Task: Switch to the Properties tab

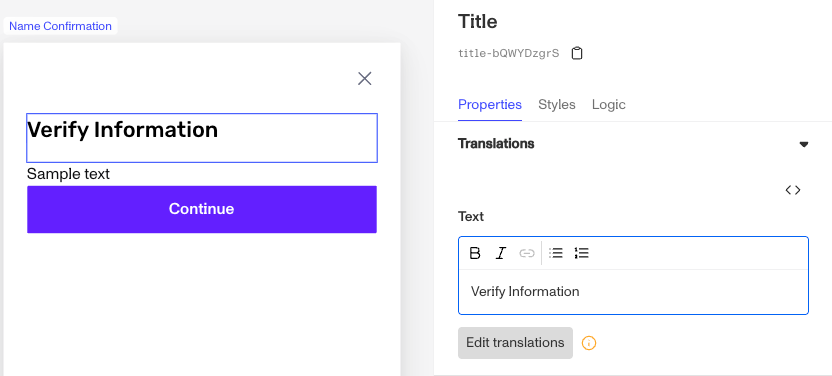Action: (490, 104)
